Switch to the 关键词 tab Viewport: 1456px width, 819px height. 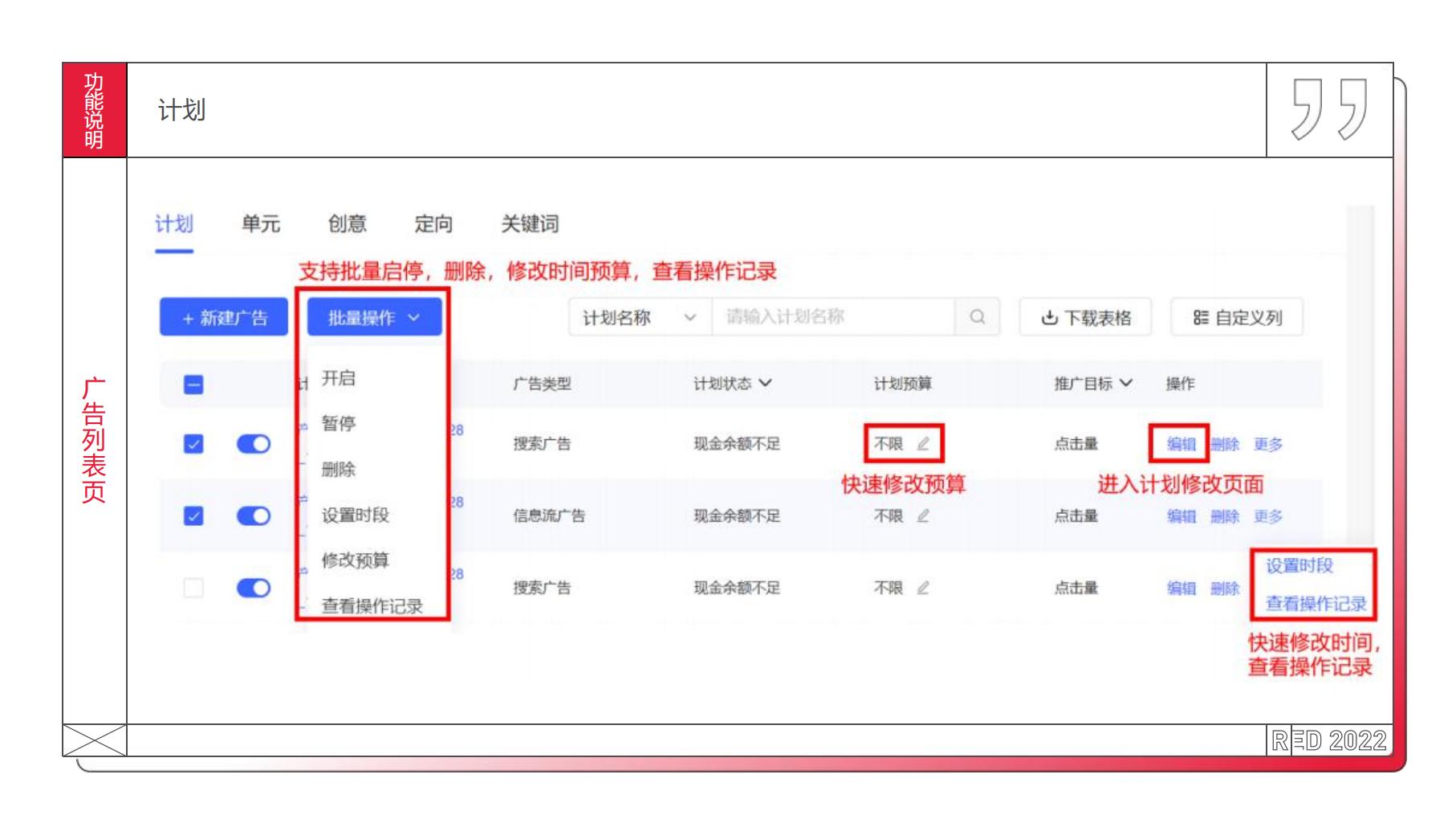(x=530, y=224)
